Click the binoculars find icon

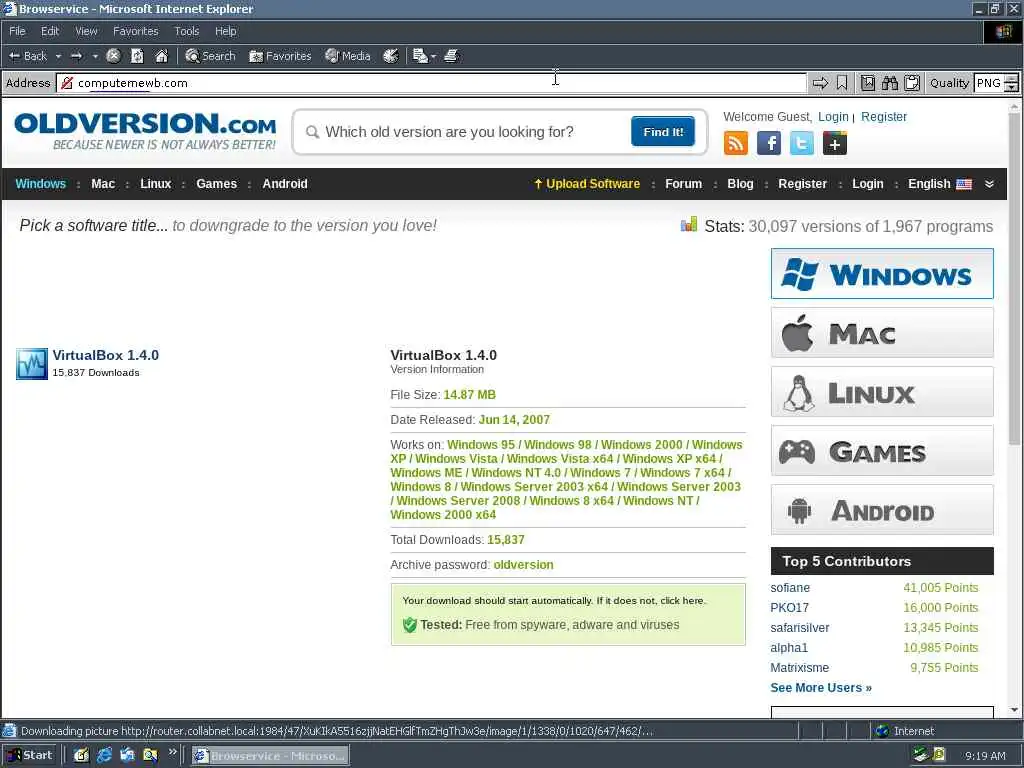(x=889, y=83)
